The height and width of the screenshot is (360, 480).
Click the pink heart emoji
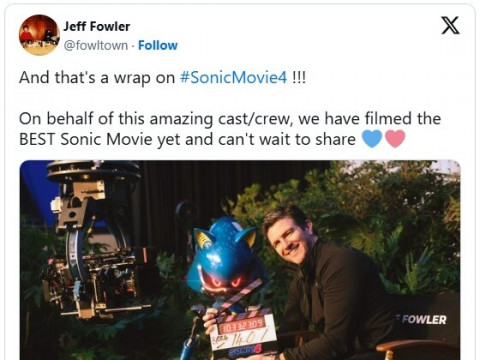pos(395,139)
